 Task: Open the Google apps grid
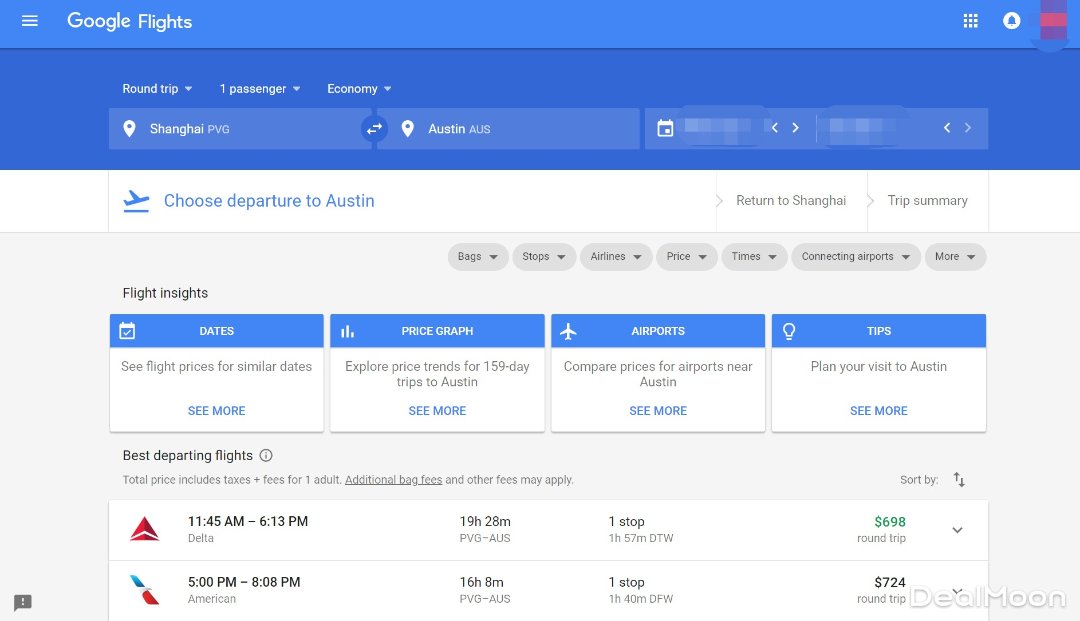point(970,21)
